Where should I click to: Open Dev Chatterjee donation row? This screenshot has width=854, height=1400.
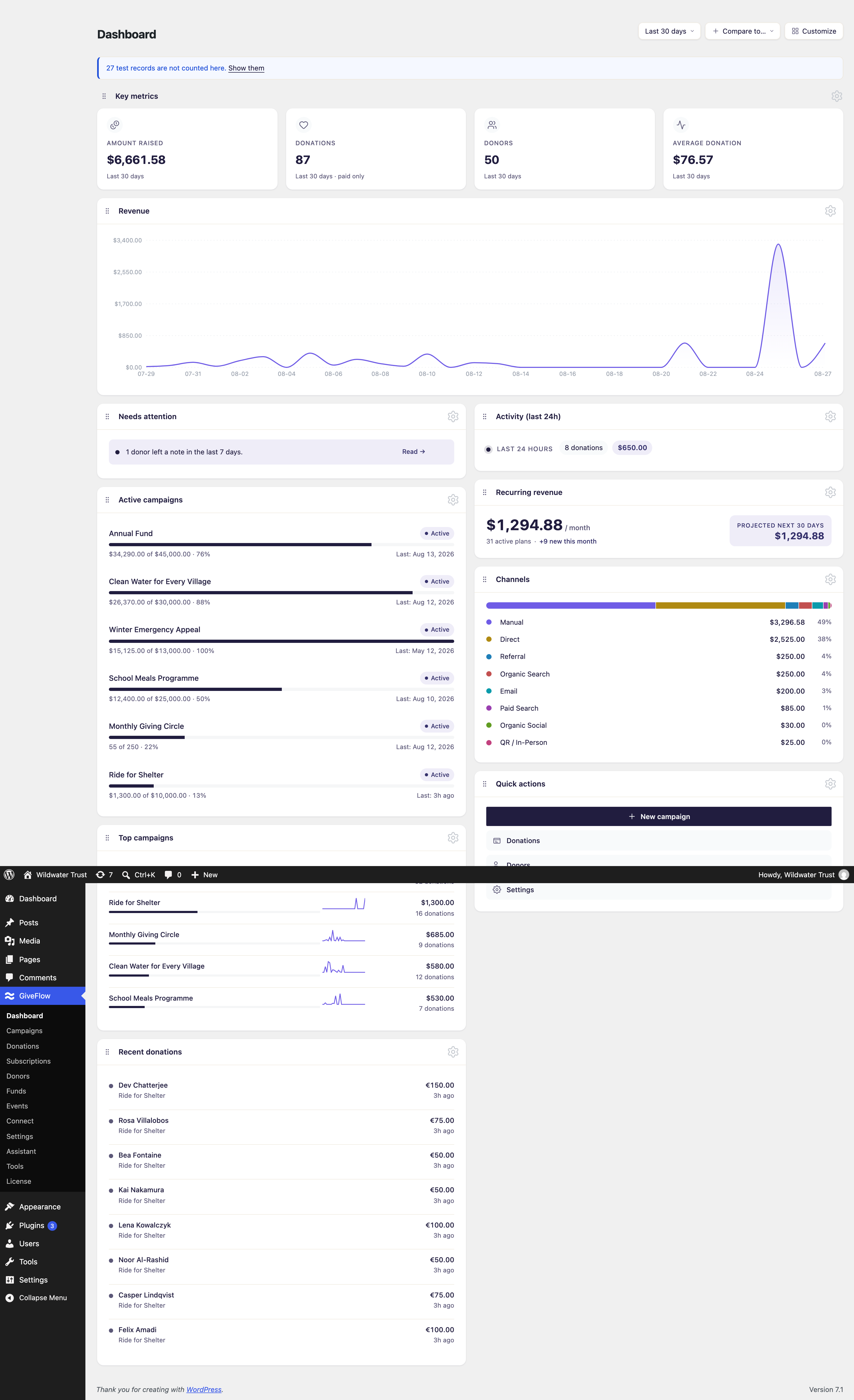click(x=281, y=1090)
